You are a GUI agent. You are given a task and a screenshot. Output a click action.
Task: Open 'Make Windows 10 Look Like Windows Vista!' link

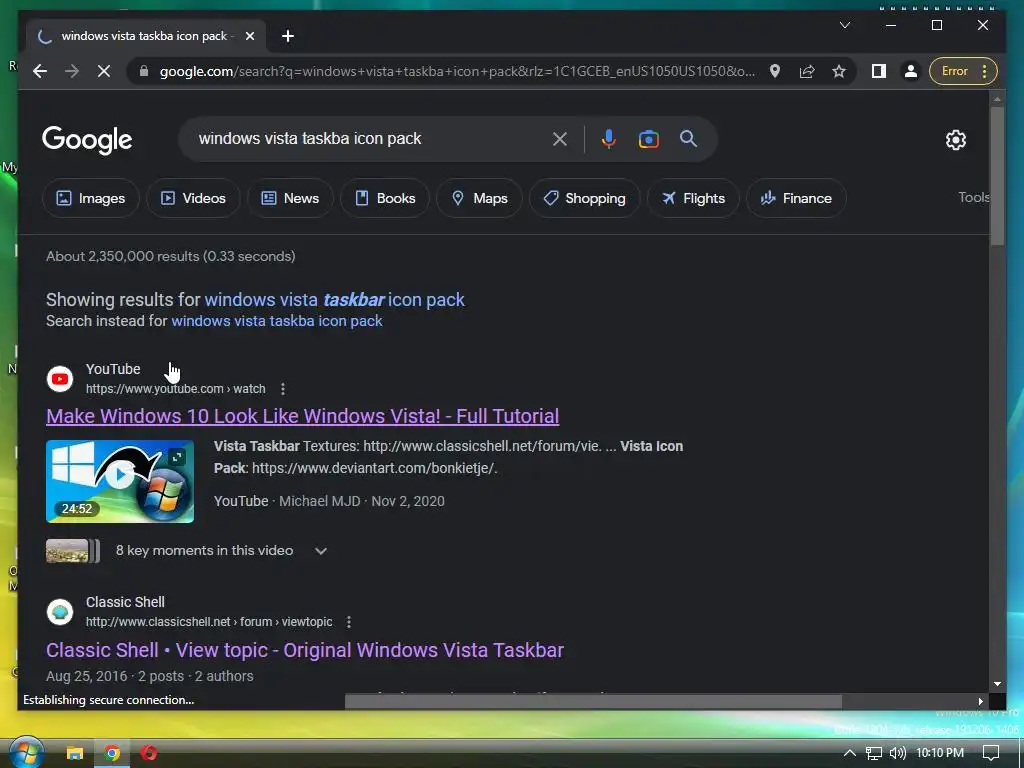tap(302, 416)
